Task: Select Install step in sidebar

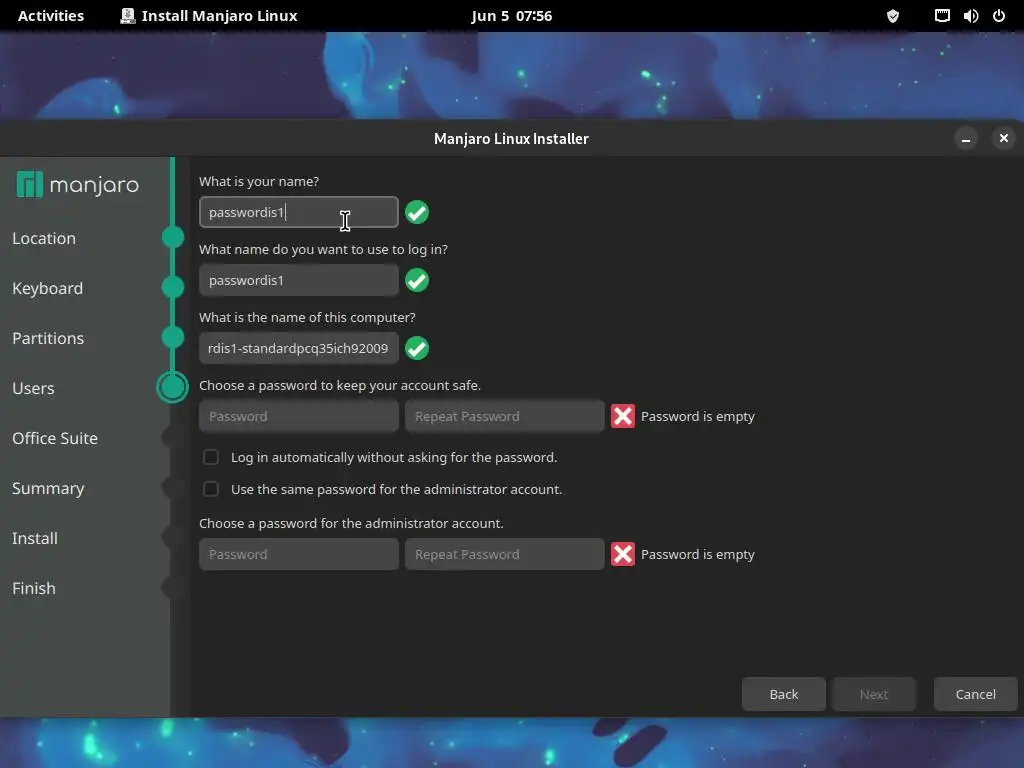Action: (35, 538)
